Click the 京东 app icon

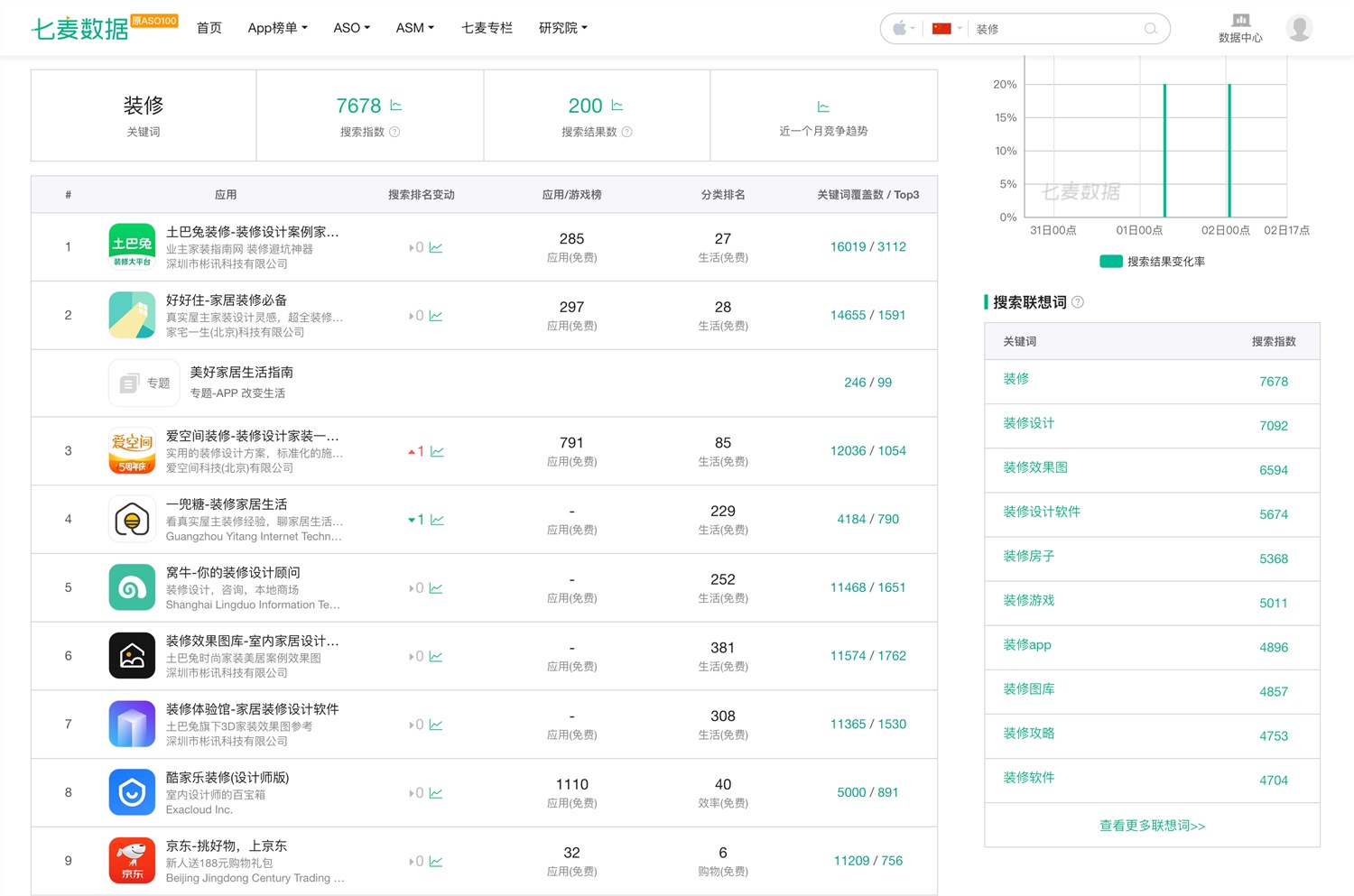[132, 861]
